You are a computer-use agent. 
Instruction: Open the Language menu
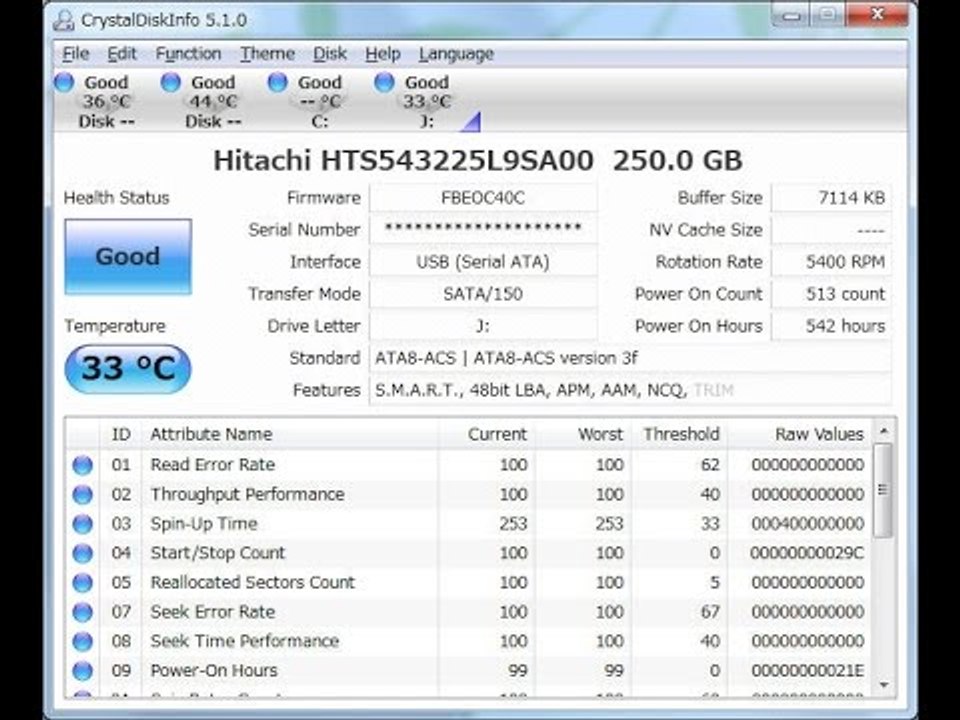click(456, 54)
